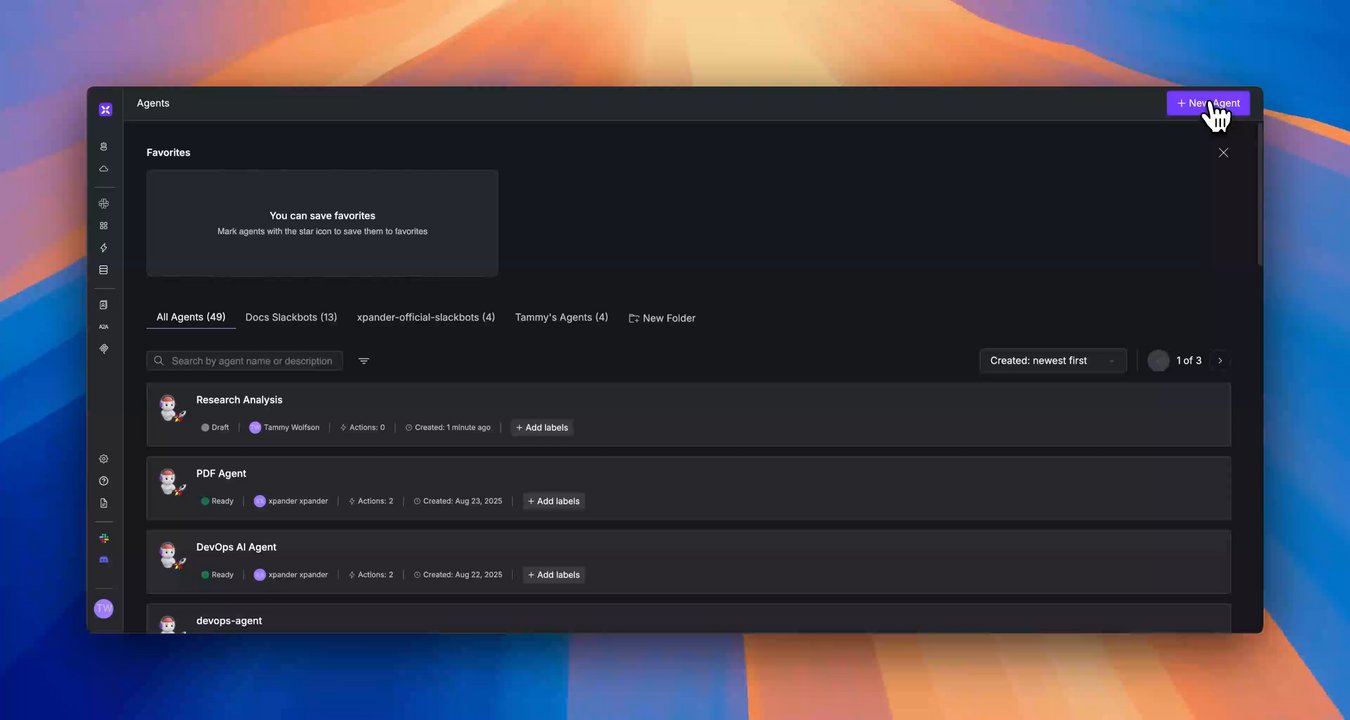Click the devops-agent robot avatar
Viewport: 1350px width, 720px height.
point(171,624)
